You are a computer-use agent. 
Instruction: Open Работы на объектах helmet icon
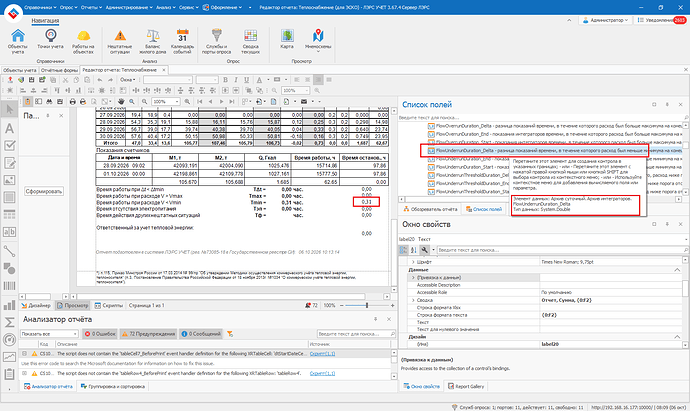point(83,41)
